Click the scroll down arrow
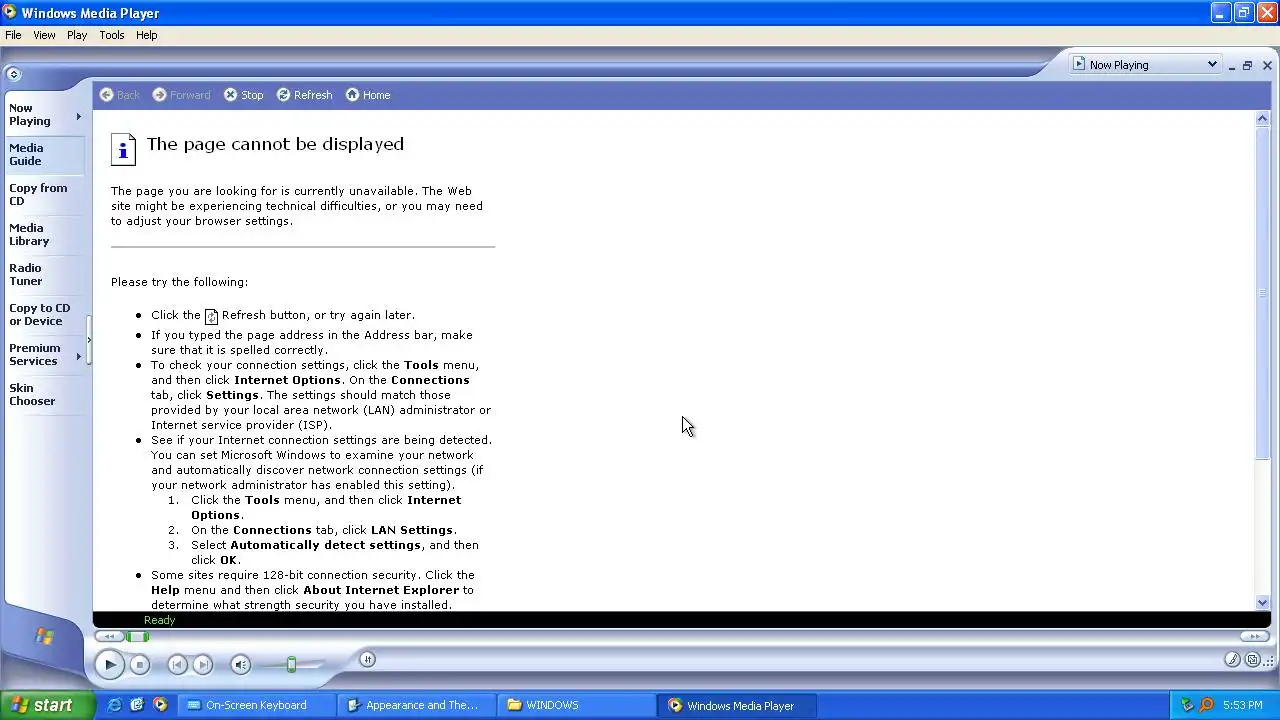The height and width of the screenshot is (720, 1280). tap(1262, 603)
